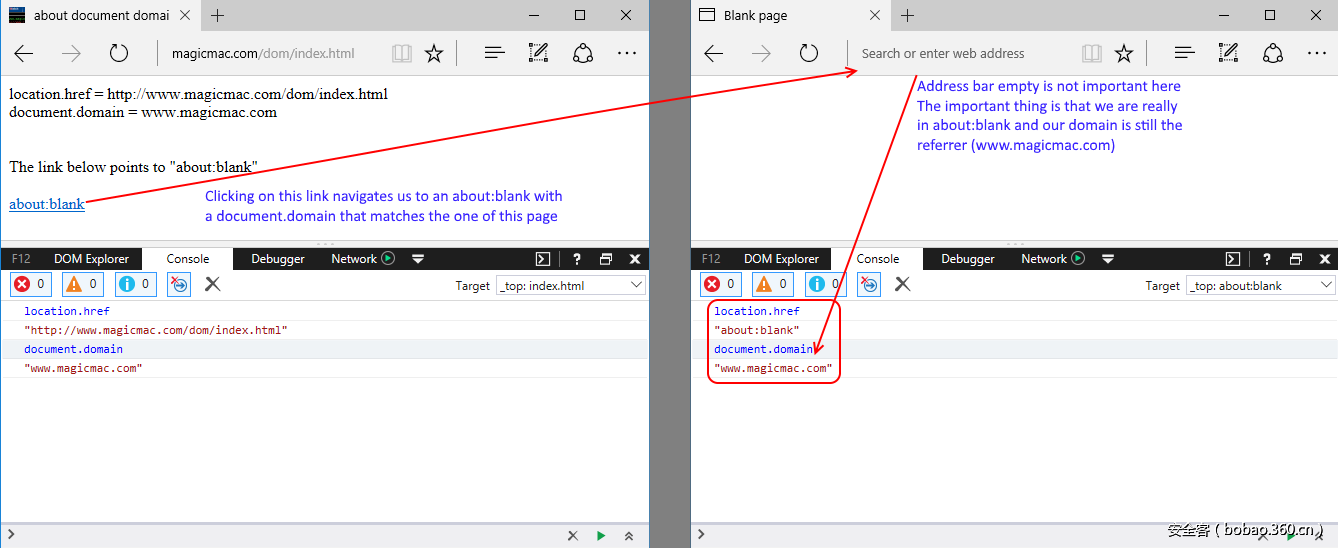1338x548 pixels.
Task: Open Target dropdown showing _top: about:blank
Action: tap(1261, 285)
